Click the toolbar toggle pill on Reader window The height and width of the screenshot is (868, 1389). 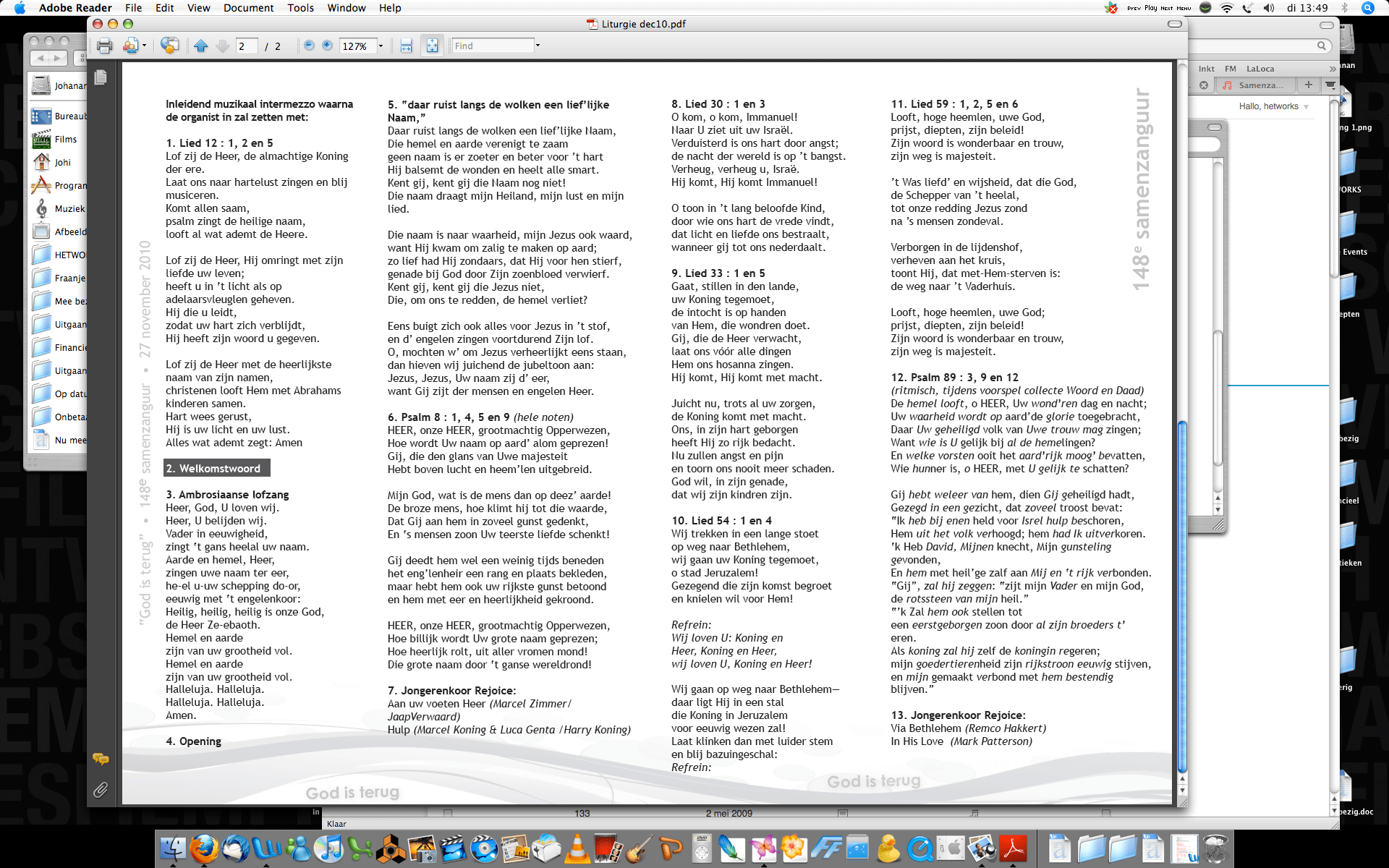[x=1175, y=24]
